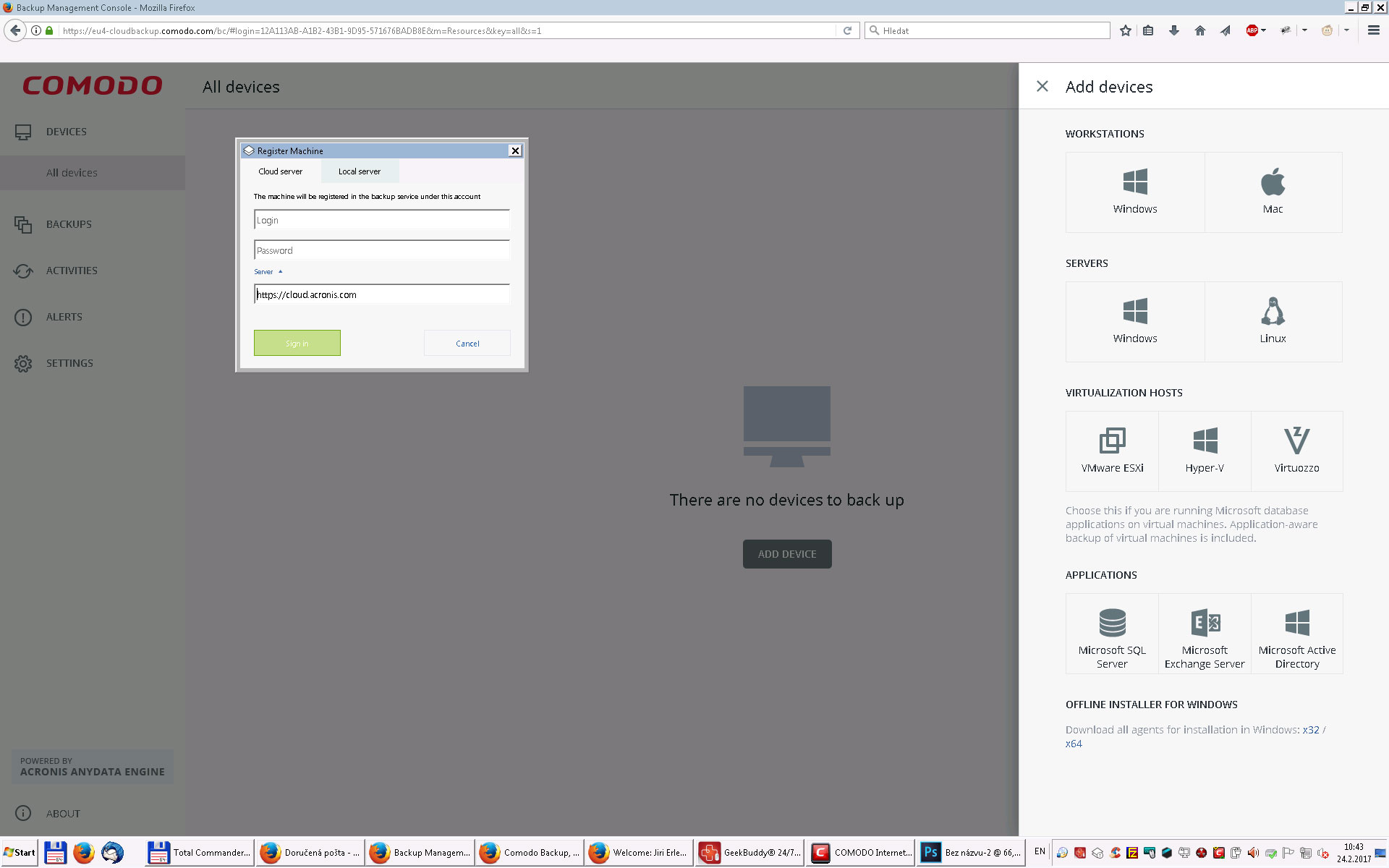Pick Virtuozzo virtualization host
1389x868 pixels.
tap(1297, 451)
